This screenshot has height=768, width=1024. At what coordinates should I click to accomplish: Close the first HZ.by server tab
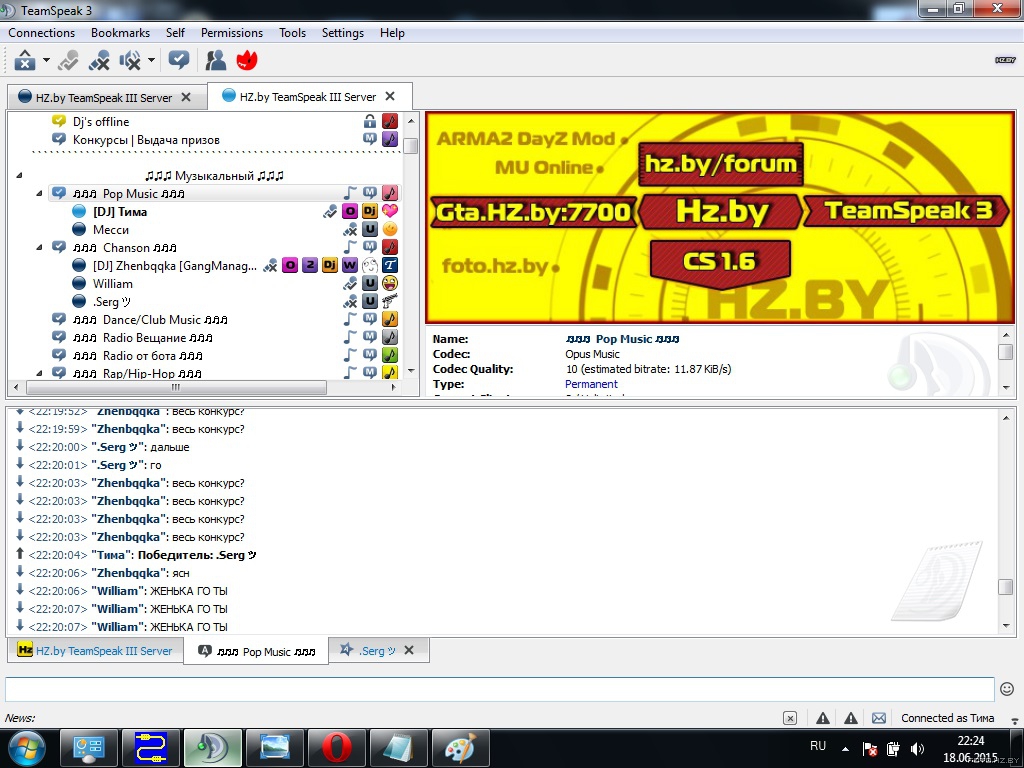[186, 97]
